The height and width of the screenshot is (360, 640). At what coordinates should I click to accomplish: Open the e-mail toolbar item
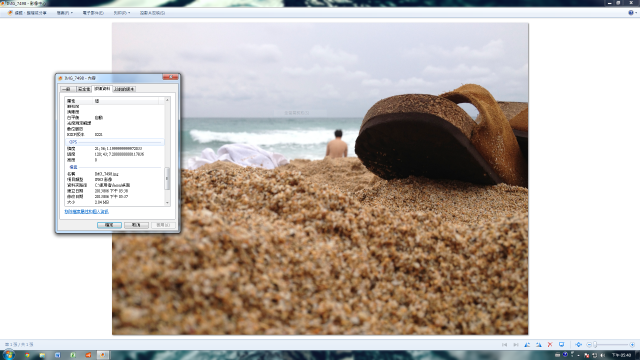click(93, 13)
